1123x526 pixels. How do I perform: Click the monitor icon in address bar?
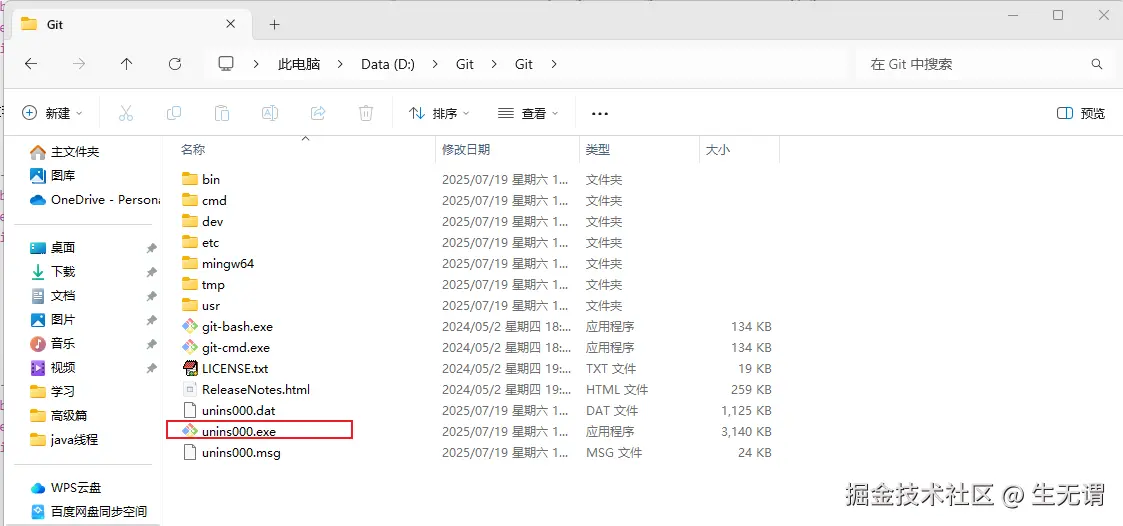[x=226, y=64]
